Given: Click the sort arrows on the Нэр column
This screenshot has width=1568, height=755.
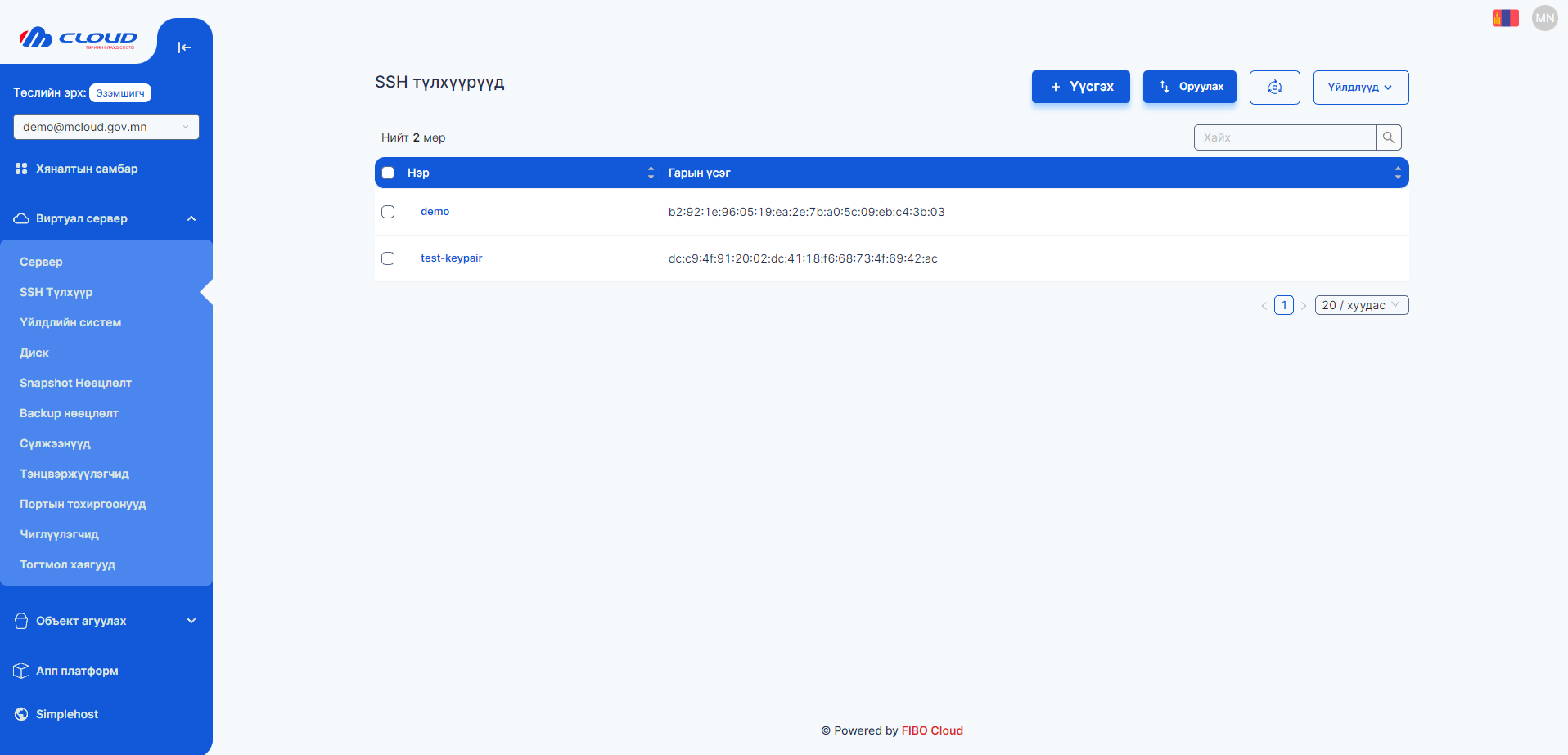Looking at the screenshot, I should pos(651,173).
